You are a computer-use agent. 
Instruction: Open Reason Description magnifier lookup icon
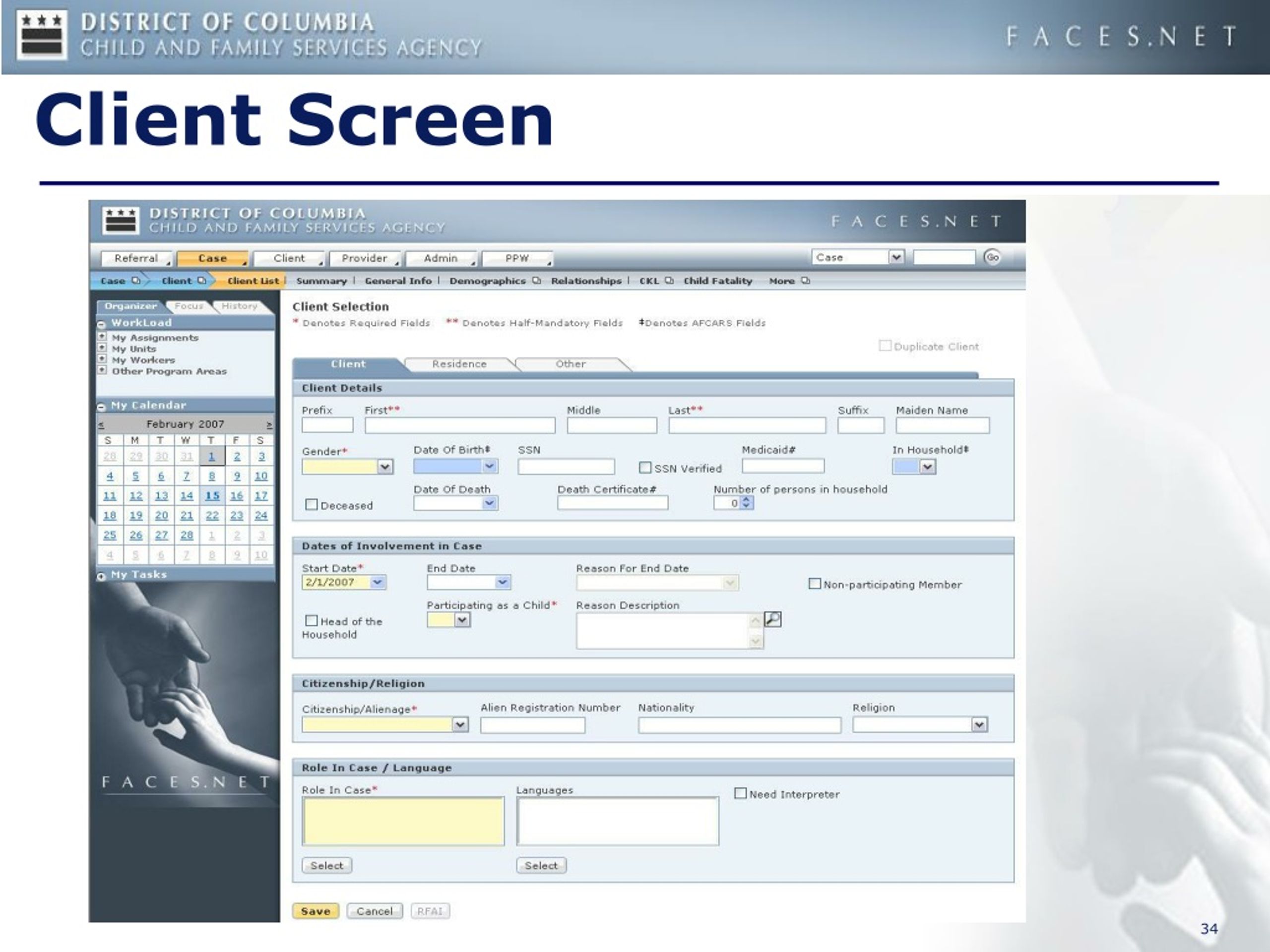pos(773,620)
